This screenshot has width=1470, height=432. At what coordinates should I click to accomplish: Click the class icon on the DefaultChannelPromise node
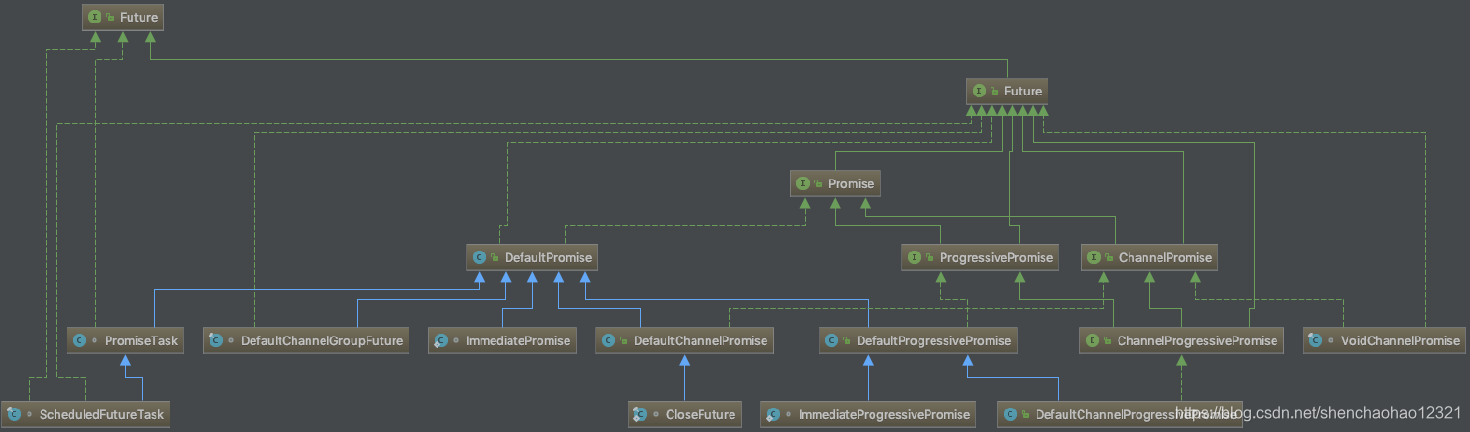click(x=608, y=340)
